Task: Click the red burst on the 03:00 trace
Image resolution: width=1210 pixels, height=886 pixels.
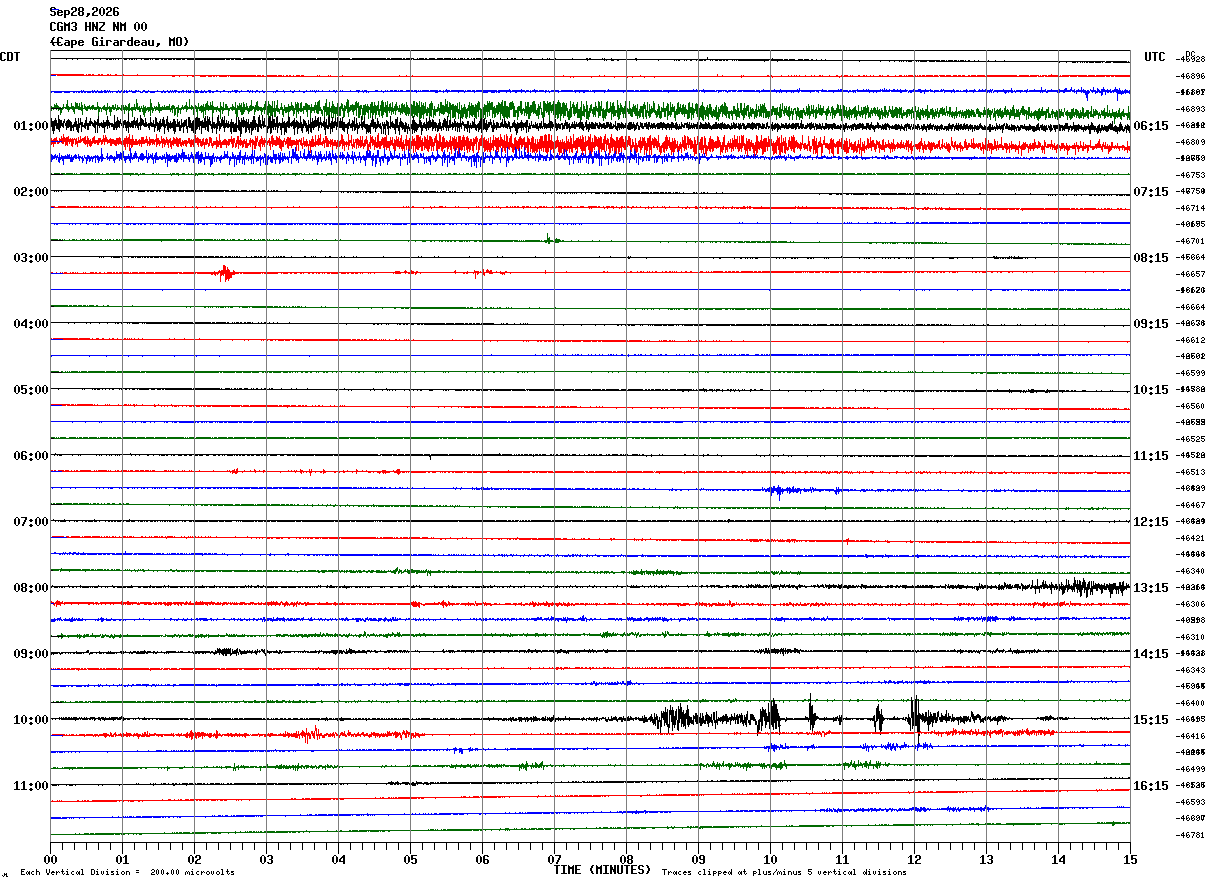Action: click(x=225, y=273)
